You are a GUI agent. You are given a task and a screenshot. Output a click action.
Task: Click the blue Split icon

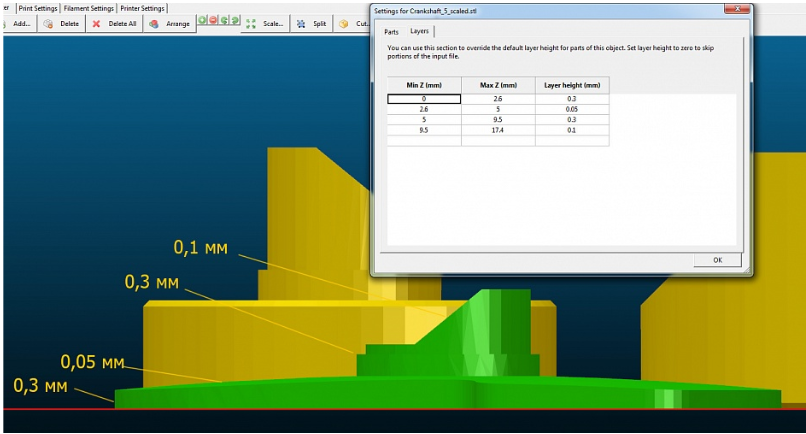(301, 24)
